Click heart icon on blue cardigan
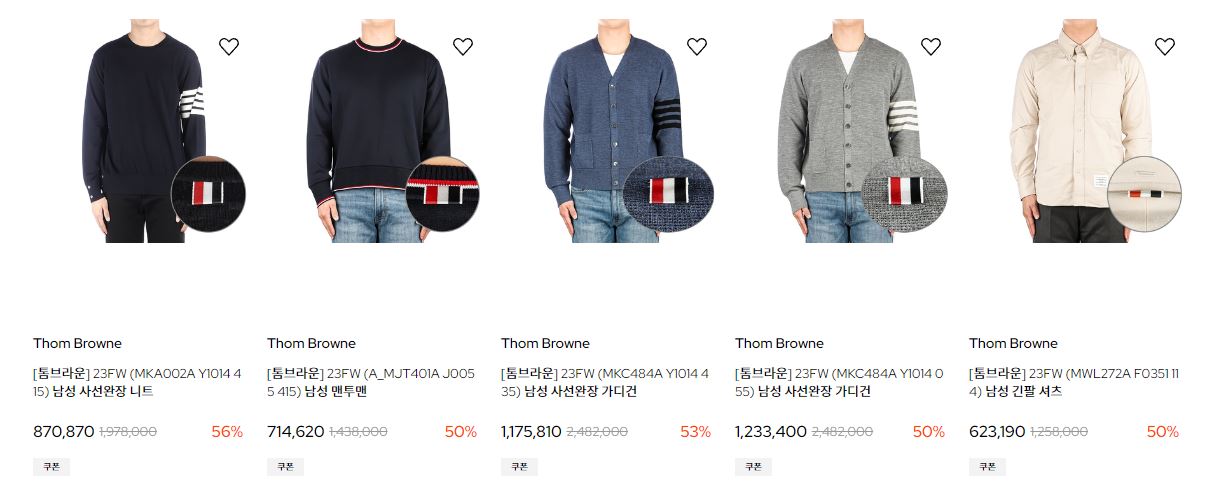This screenshot has height=493, width=1211. point(697,46)
